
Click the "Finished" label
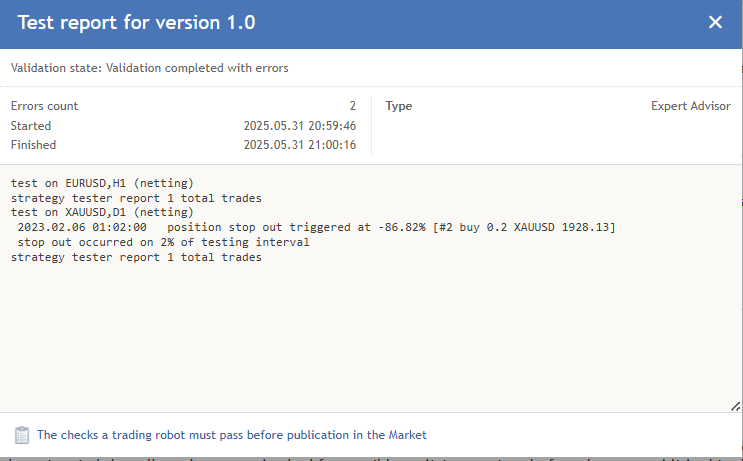click(33, 145)
